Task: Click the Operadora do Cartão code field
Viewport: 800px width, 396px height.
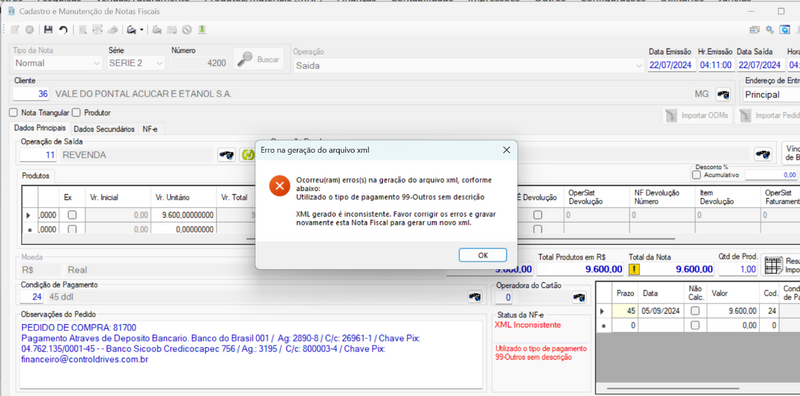Action: pyautogui.click(x=503, y=297)
